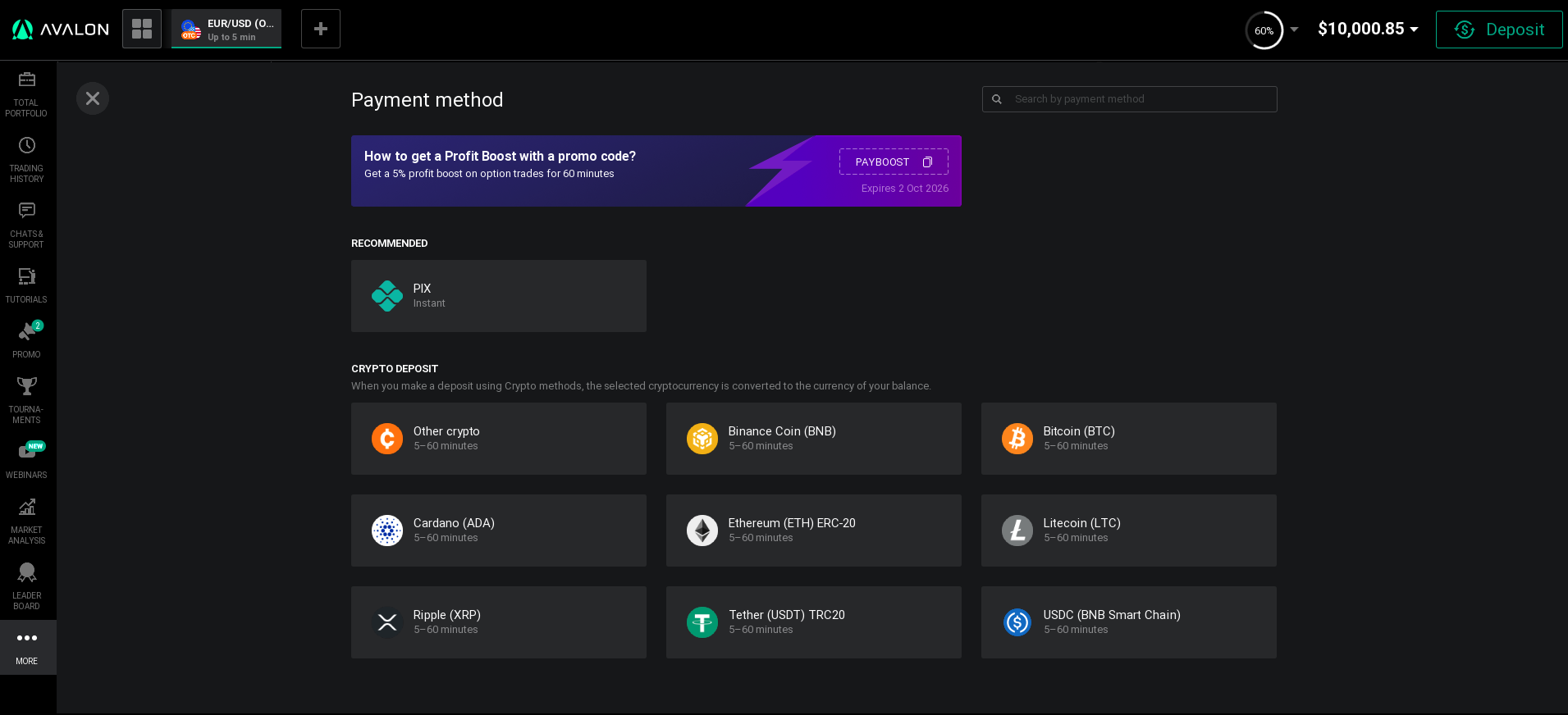The image size is (1568, 715).
Task: Choose Ripple (XRP) deposit option
Action: [499, 622]
